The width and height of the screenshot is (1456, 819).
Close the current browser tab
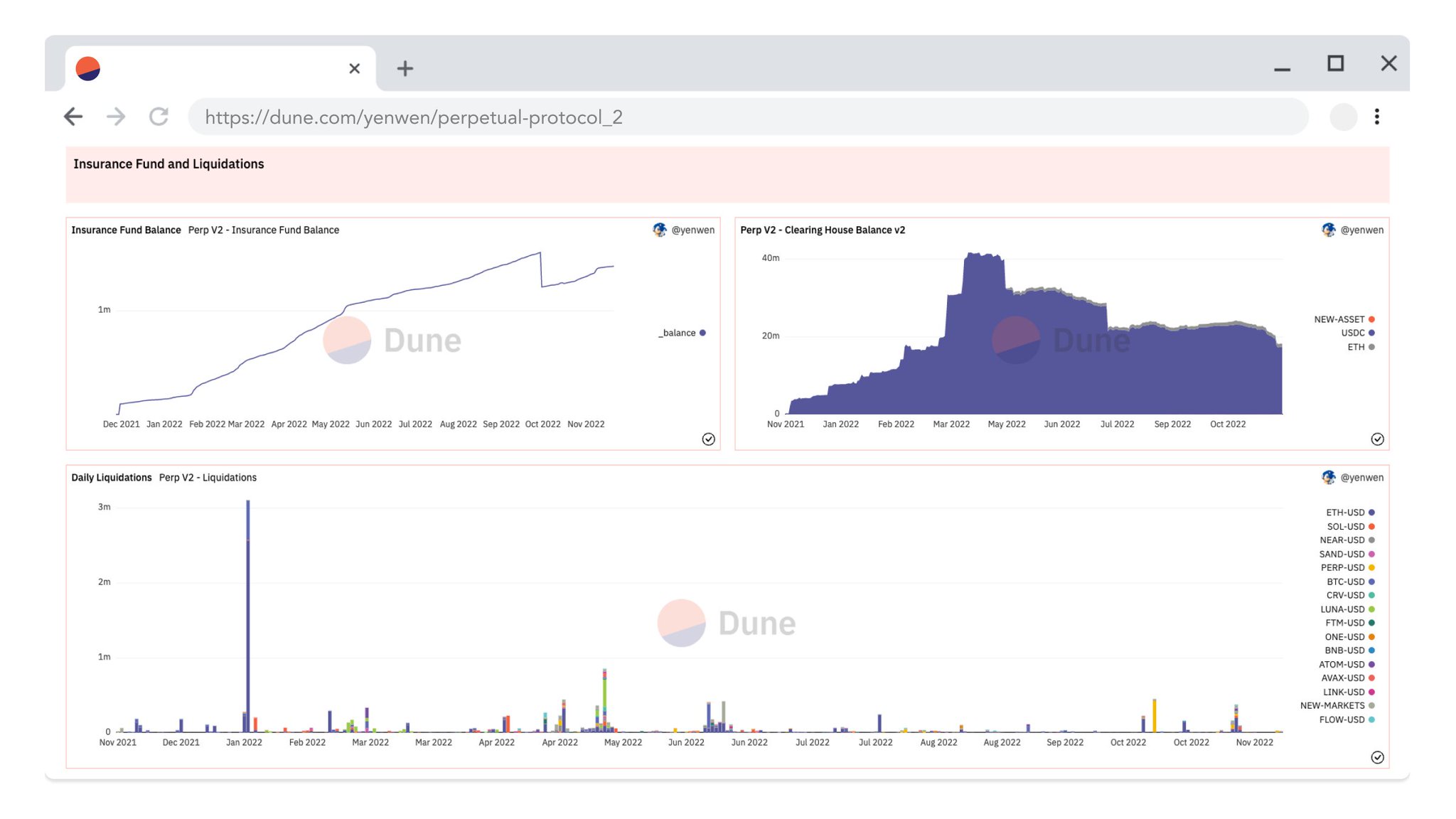tap(355, 68)
